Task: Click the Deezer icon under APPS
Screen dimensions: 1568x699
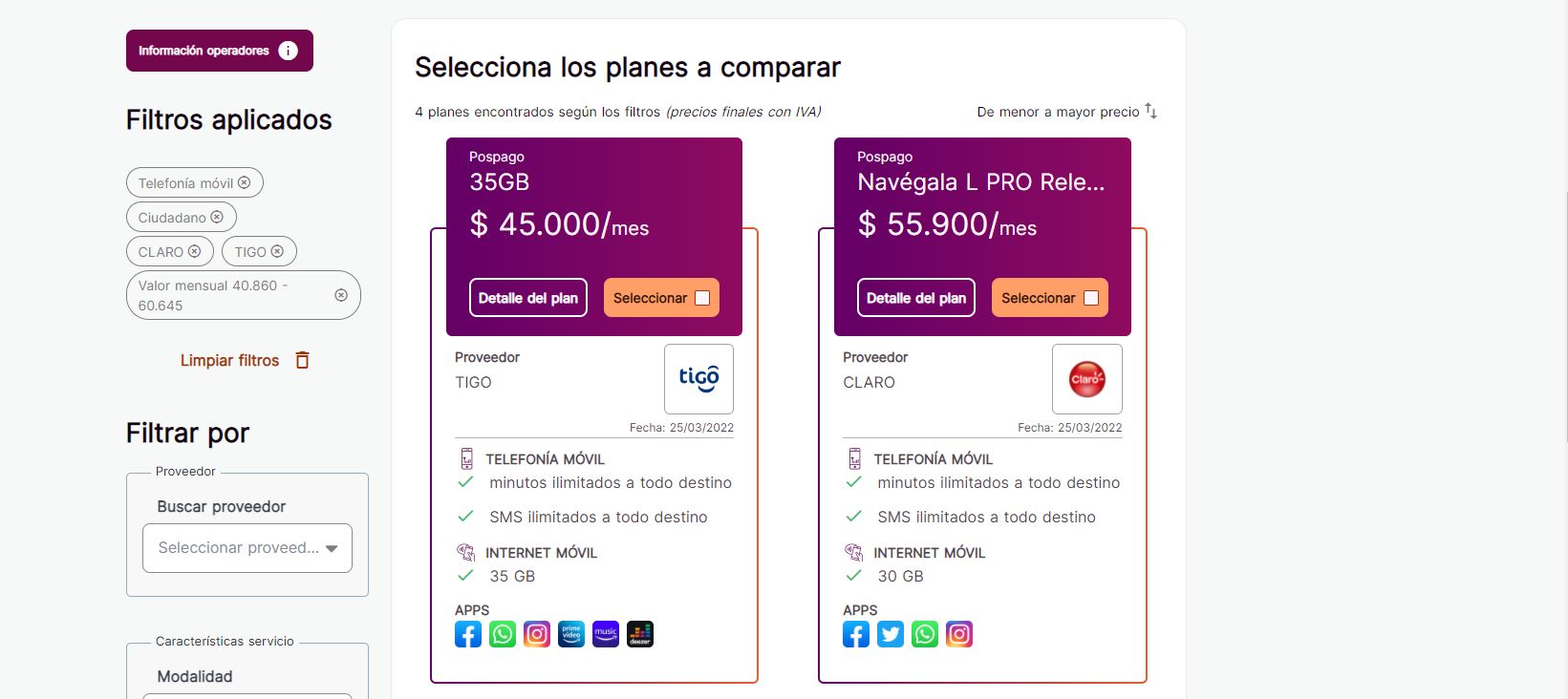Action: click(x=640, y=633)
